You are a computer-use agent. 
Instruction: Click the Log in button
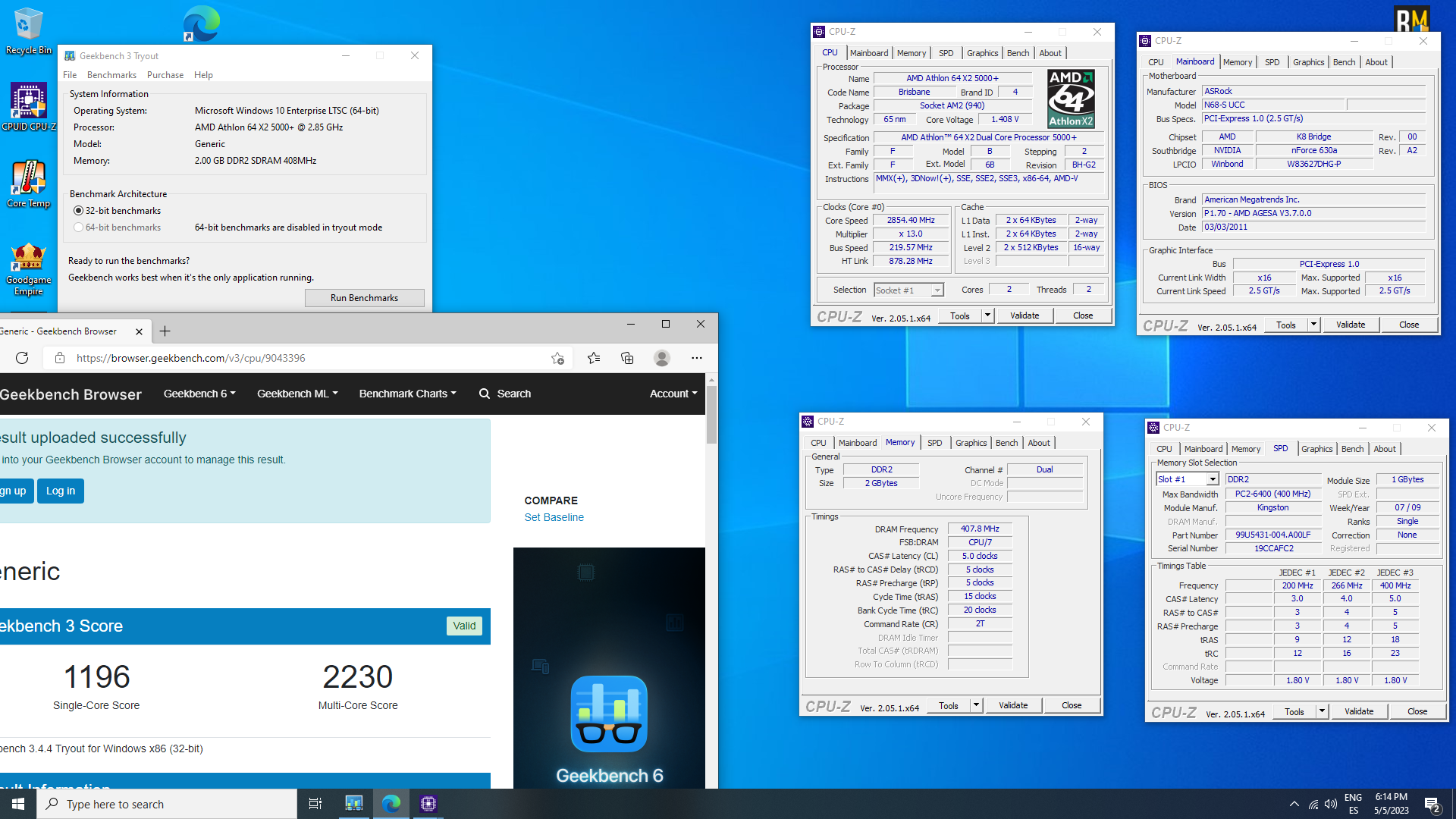pos(61,491)
